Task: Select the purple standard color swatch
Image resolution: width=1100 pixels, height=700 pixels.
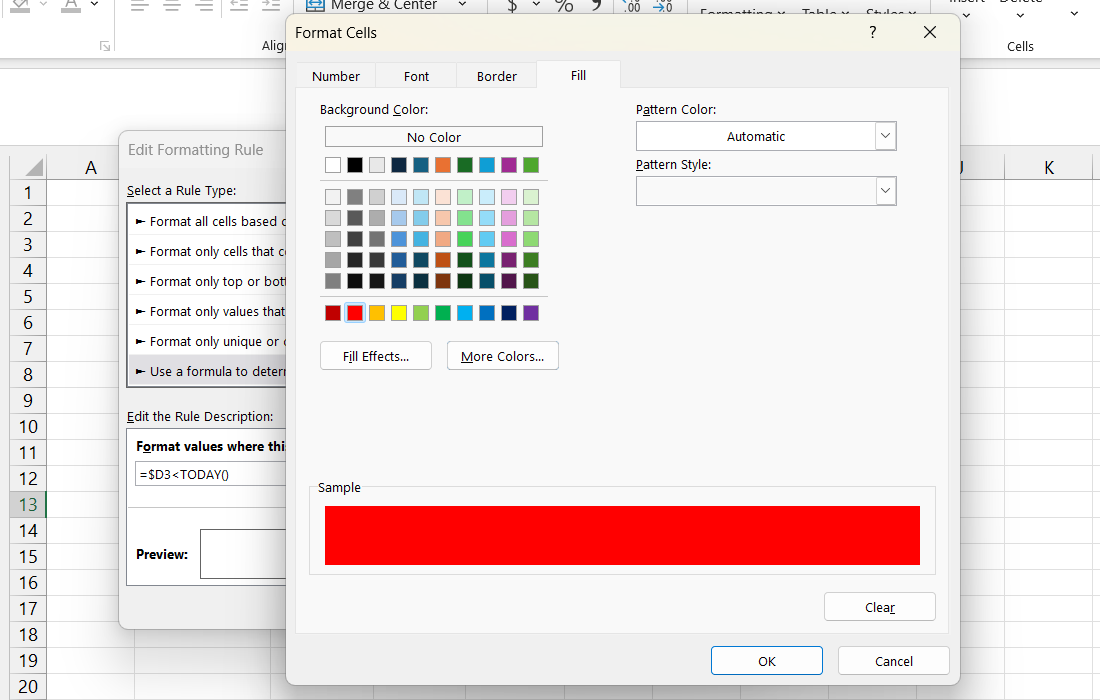Action: tap(531, 313)
